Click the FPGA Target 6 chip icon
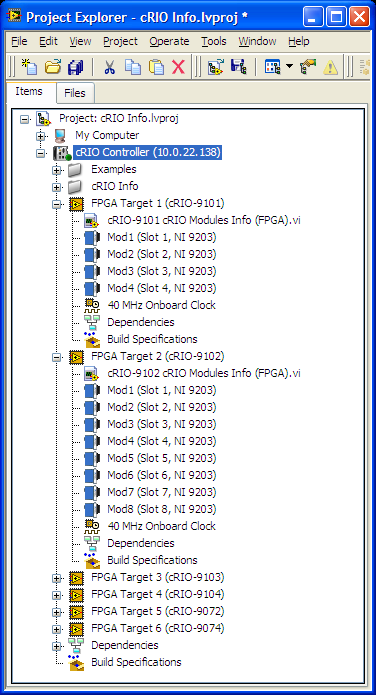Viewport: 376px width, 695px height. 76,629
